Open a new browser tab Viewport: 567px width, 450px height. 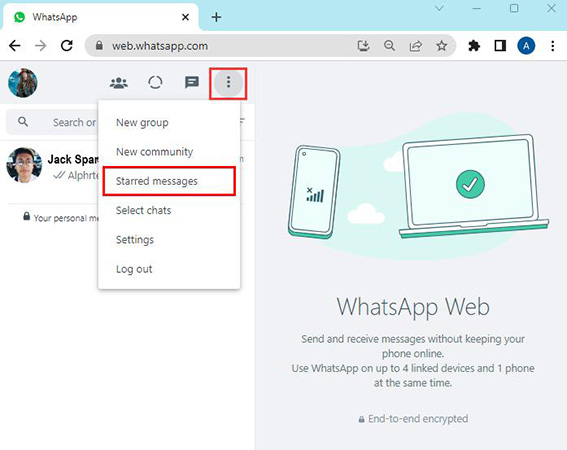point(216,17)
